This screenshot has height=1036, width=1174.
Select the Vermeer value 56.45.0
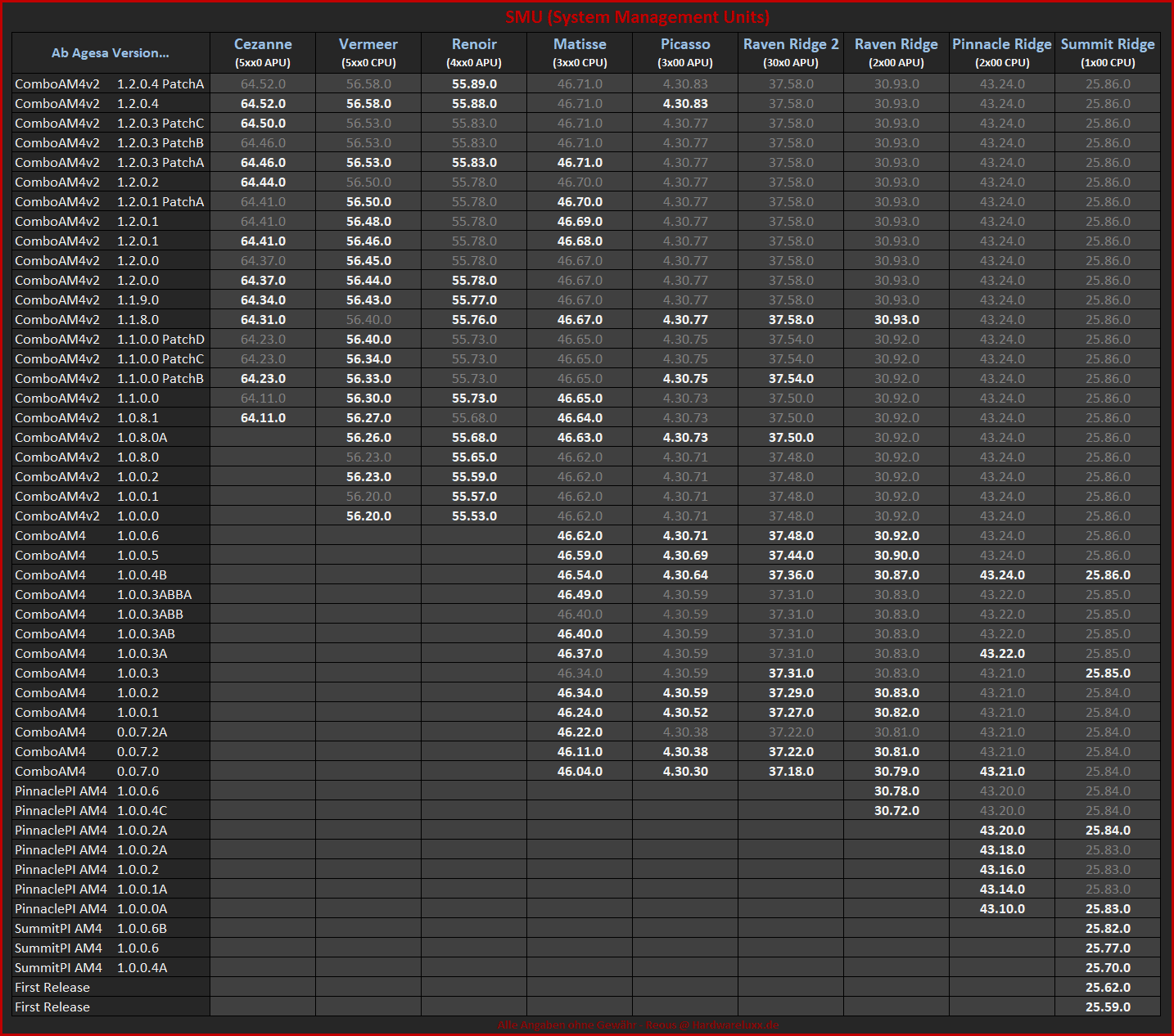368,260
